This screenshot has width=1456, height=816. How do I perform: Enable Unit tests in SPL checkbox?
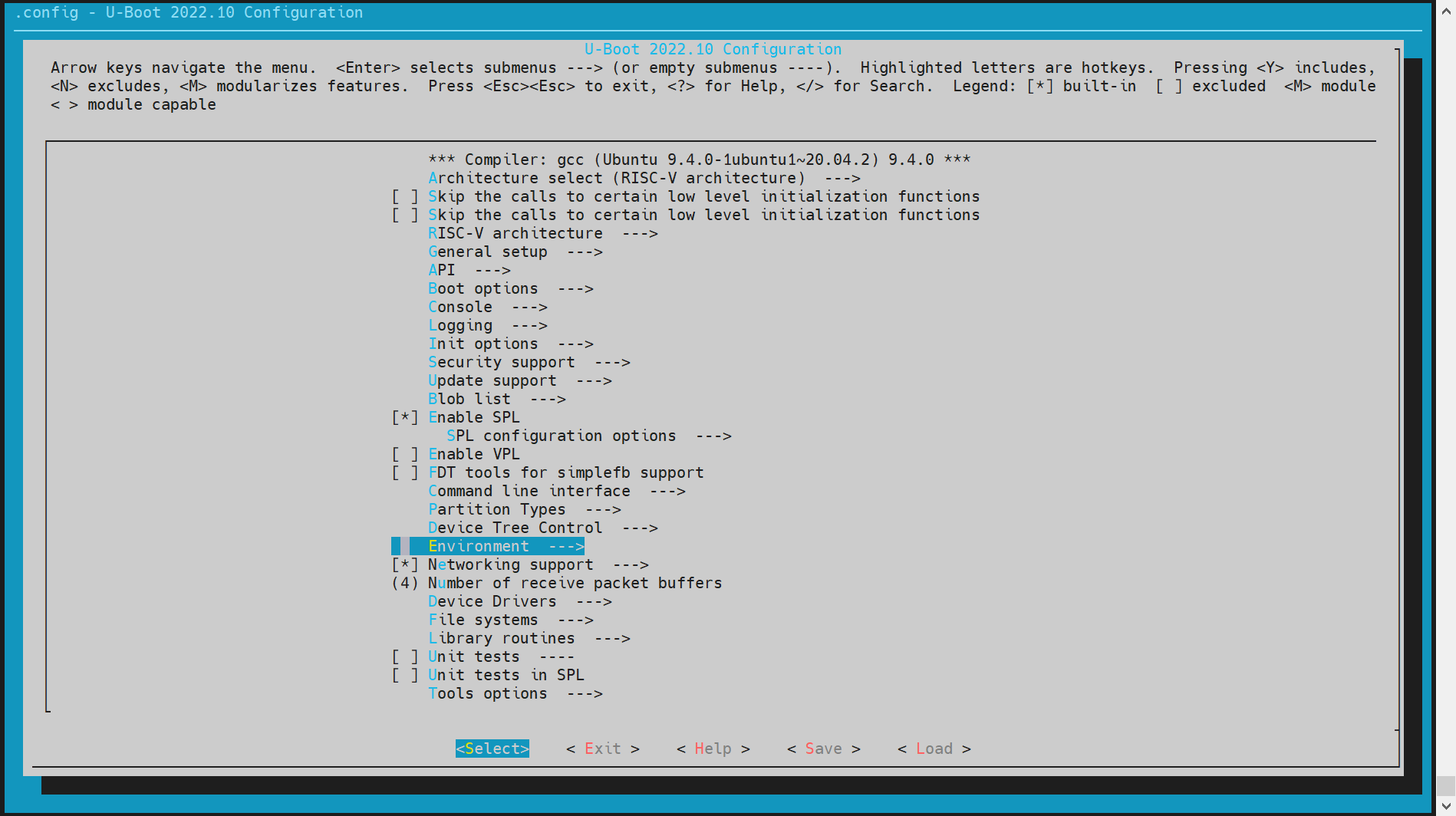[405, 675]
